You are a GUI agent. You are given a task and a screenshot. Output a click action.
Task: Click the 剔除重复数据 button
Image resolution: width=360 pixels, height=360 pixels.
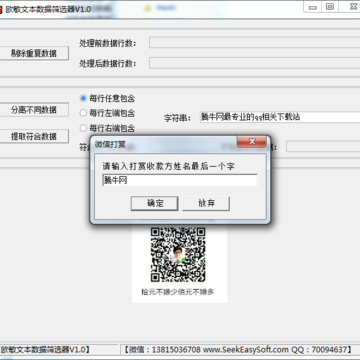(x=34, y=53)
